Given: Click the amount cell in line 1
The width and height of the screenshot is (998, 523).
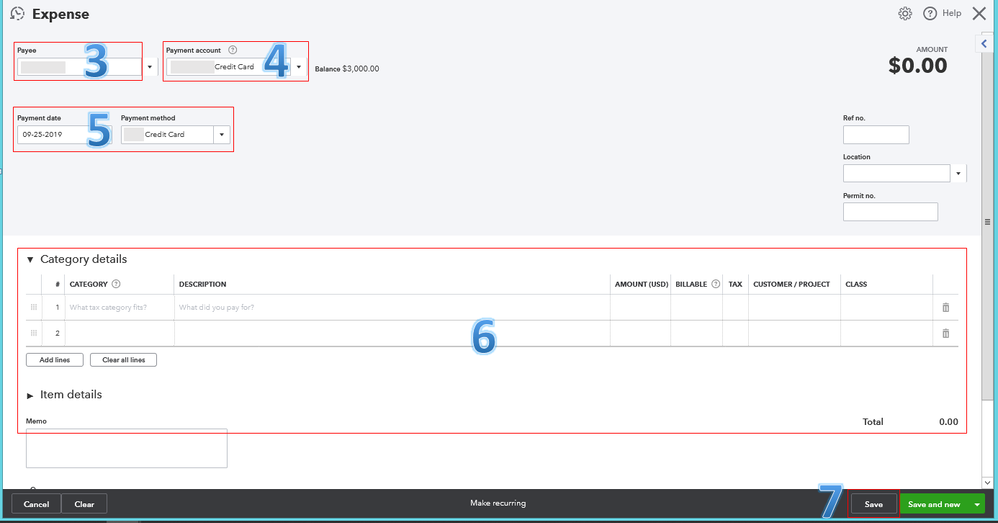Looking at the screenshot, I should point(640,307).
